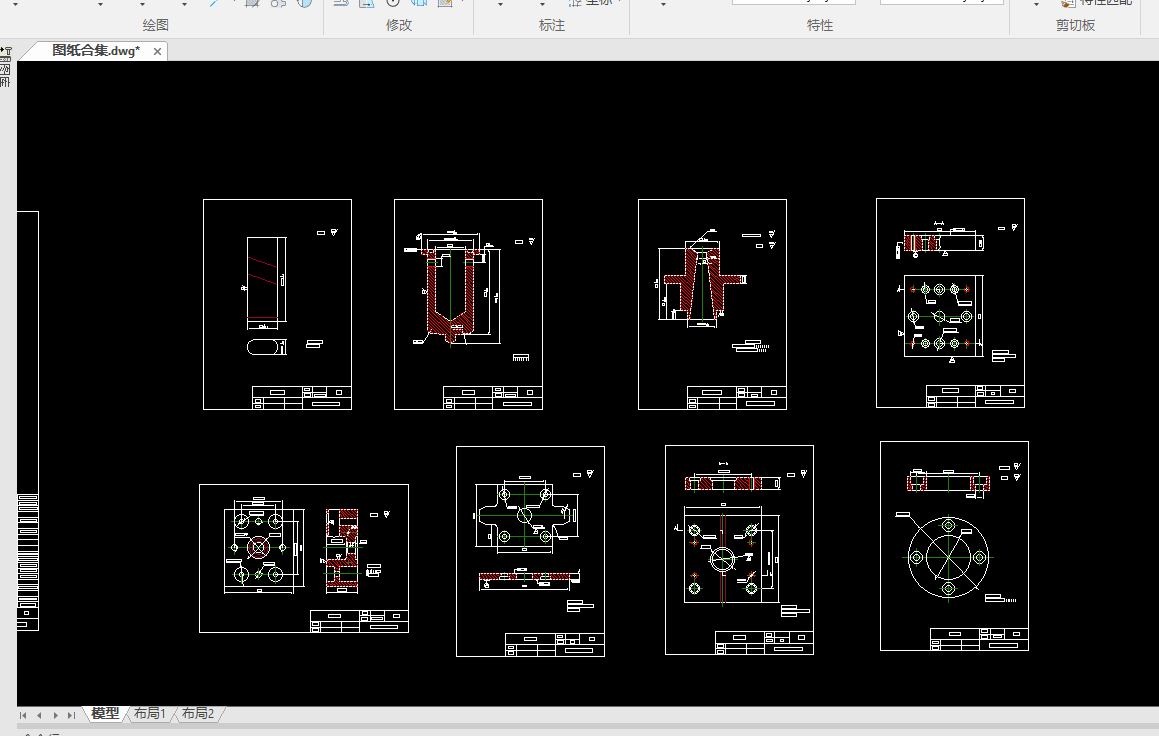Select the partly visible drawing at the left edge
The width and height of the screenshot is (1159, 736).
[28, 421]
